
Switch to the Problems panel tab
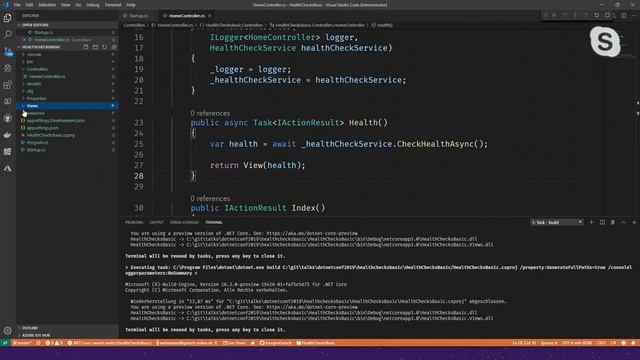134,222
